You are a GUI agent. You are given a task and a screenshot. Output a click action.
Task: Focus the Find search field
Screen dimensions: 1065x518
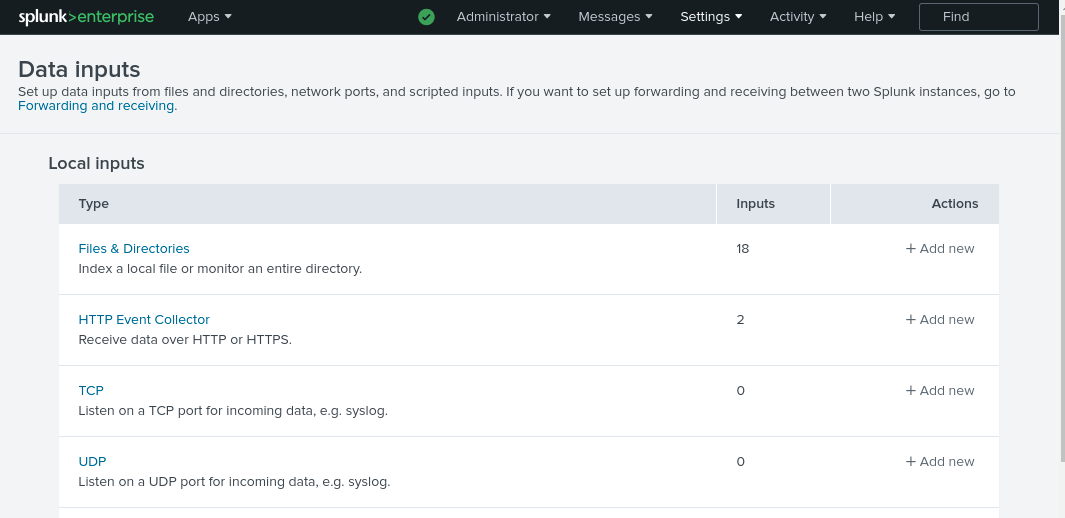pyautogui.click(x=979, y=17)
